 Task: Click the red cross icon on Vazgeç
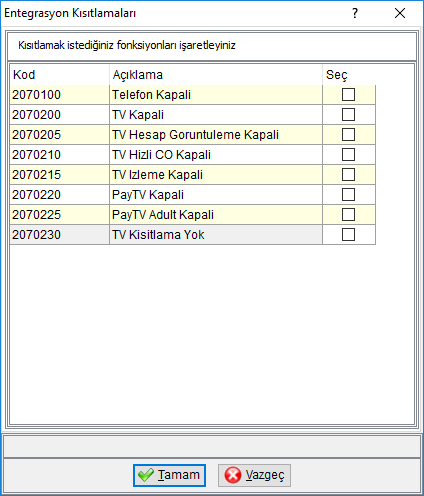click(232, 475)
